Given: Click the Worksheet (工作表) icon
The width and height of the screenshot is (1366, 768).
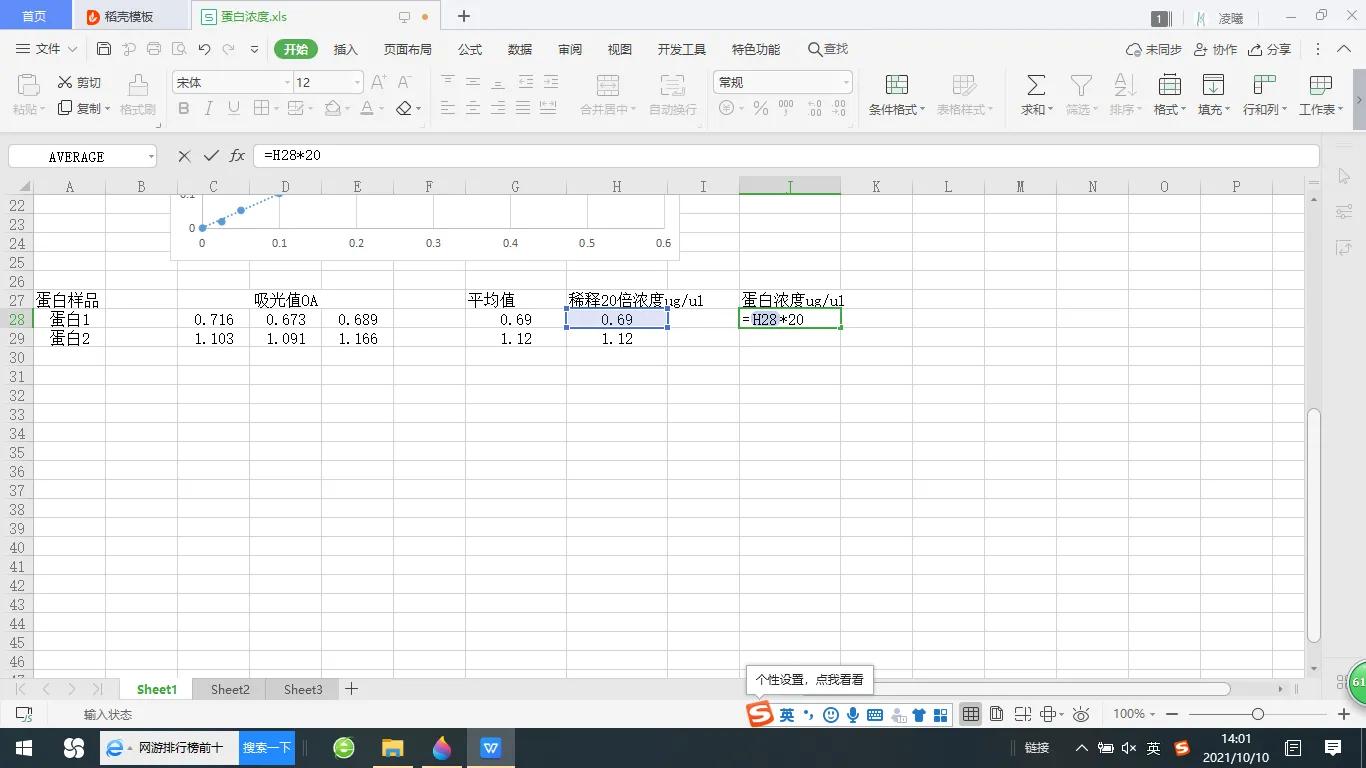Looking at the screenshot, I should 1320,85.
